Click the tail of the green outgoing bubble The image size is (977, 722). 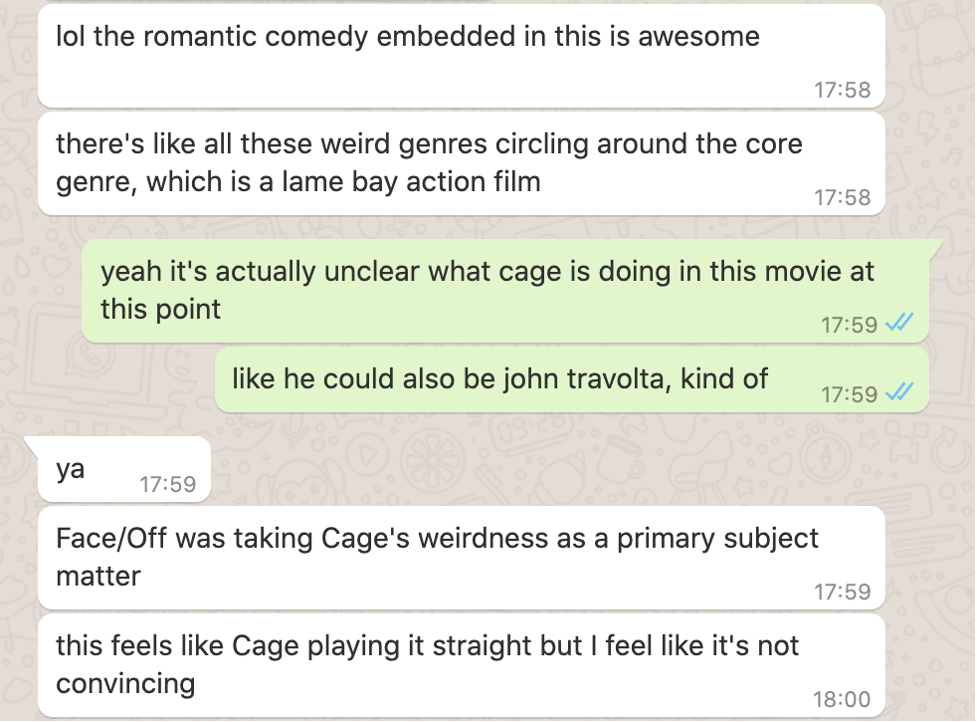pyautogui.click(x=936, y=248)
